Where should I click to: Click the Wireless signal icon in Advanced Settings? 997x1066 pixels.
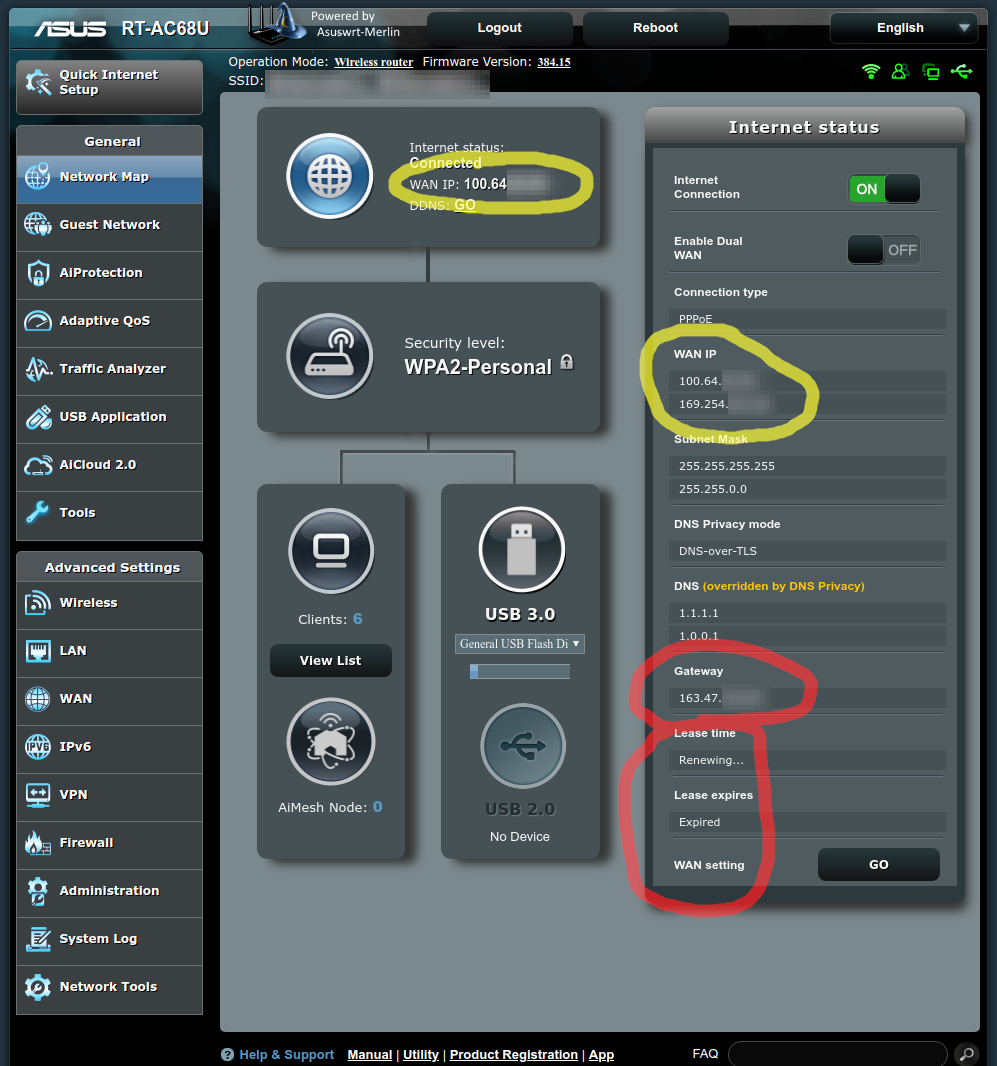(37, 603)
